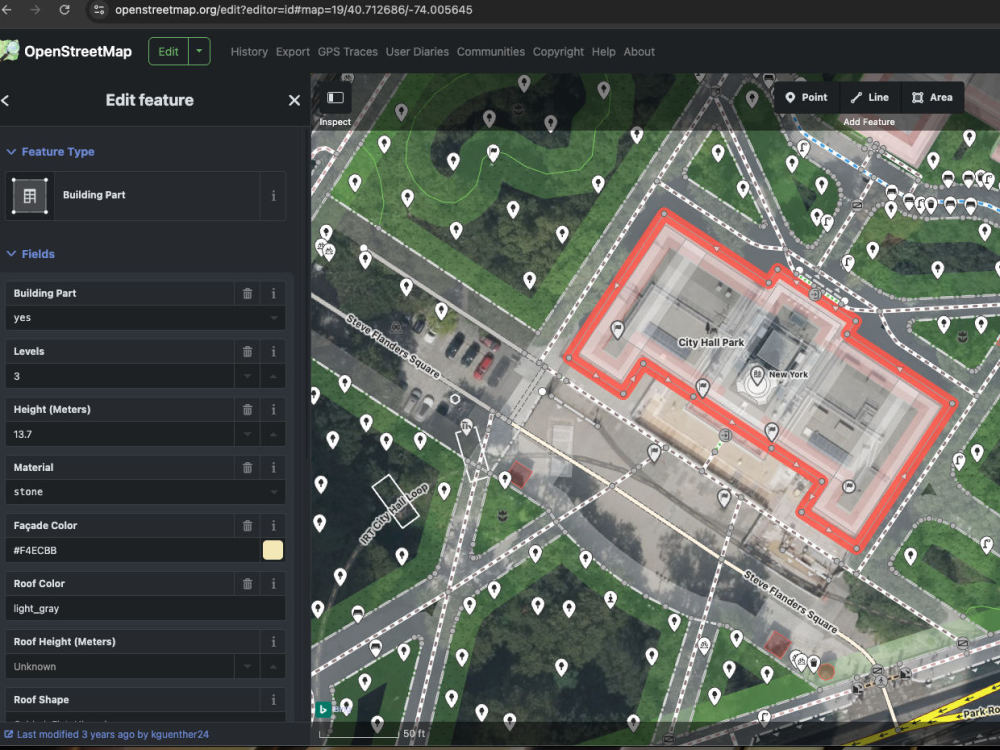Decrease the Height (Meters) value
The image size is (1000, 750).
point(247,434)
